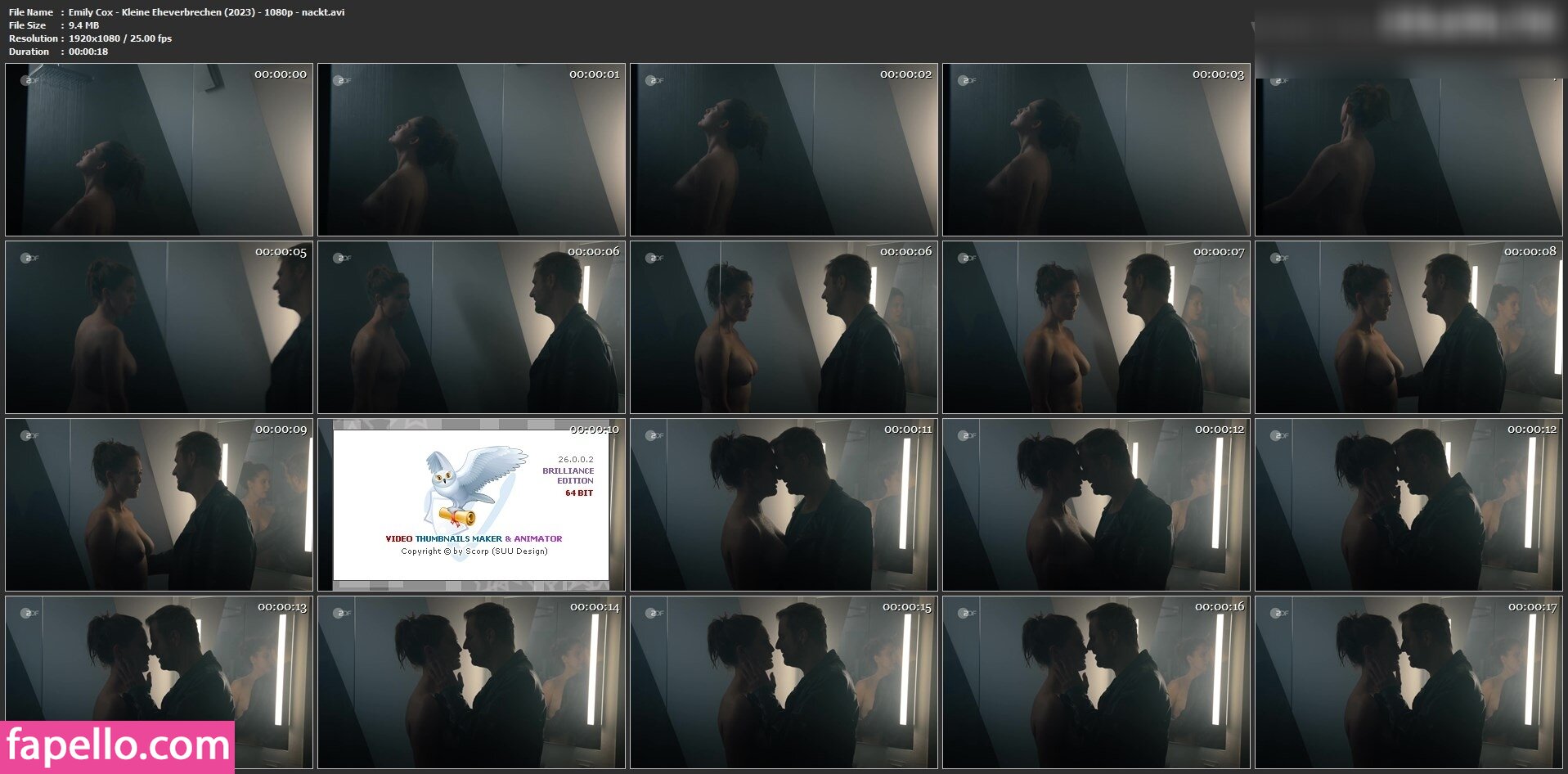This screenshot has height=774, width=1568.
Task: Select the thumbnail stamped 00:00:15
Action: click(784, 682)
